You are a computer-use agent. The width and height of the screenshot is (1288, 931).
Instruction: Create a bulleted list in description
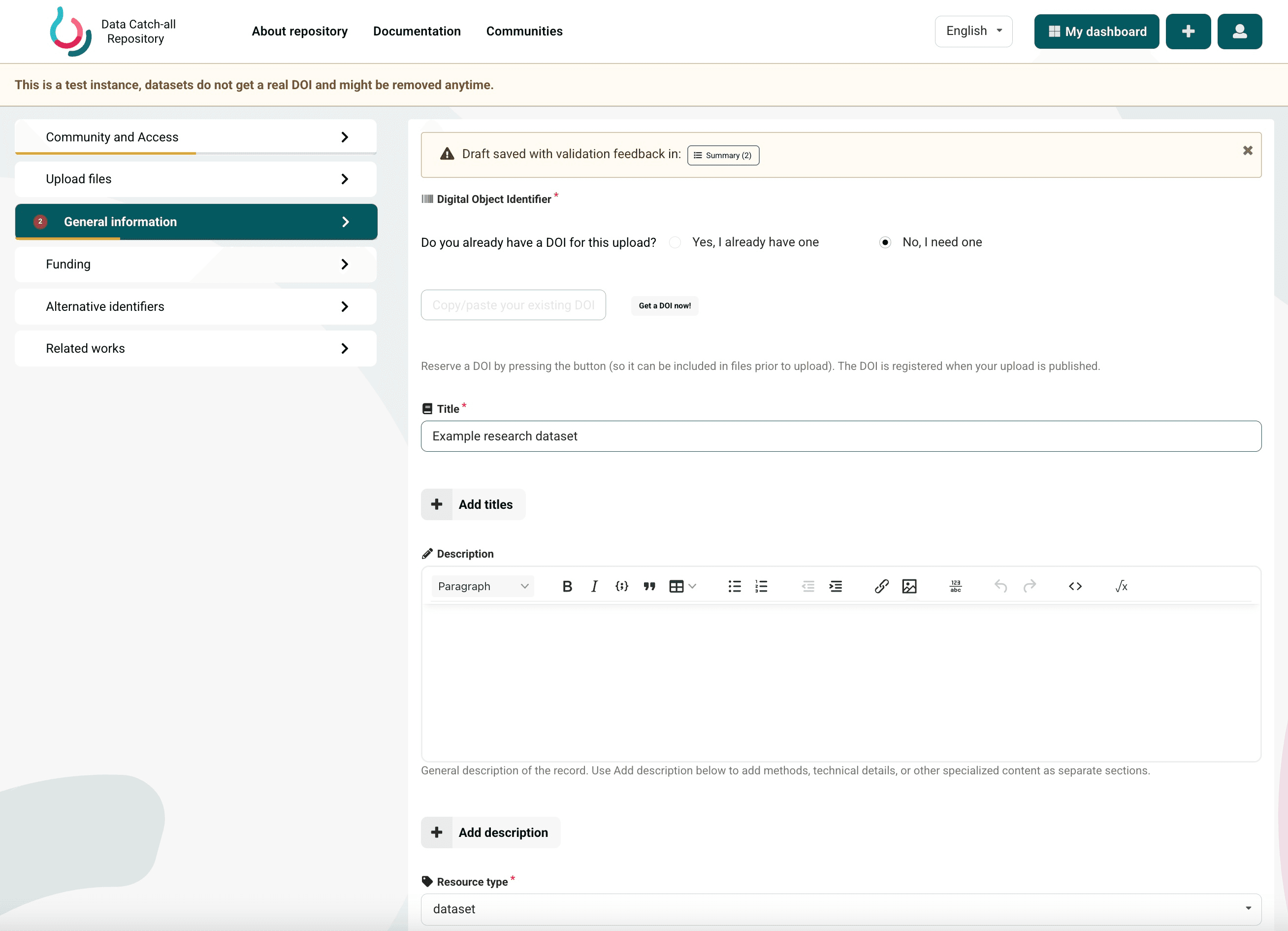pyautogui.click(x=734, y=586)
